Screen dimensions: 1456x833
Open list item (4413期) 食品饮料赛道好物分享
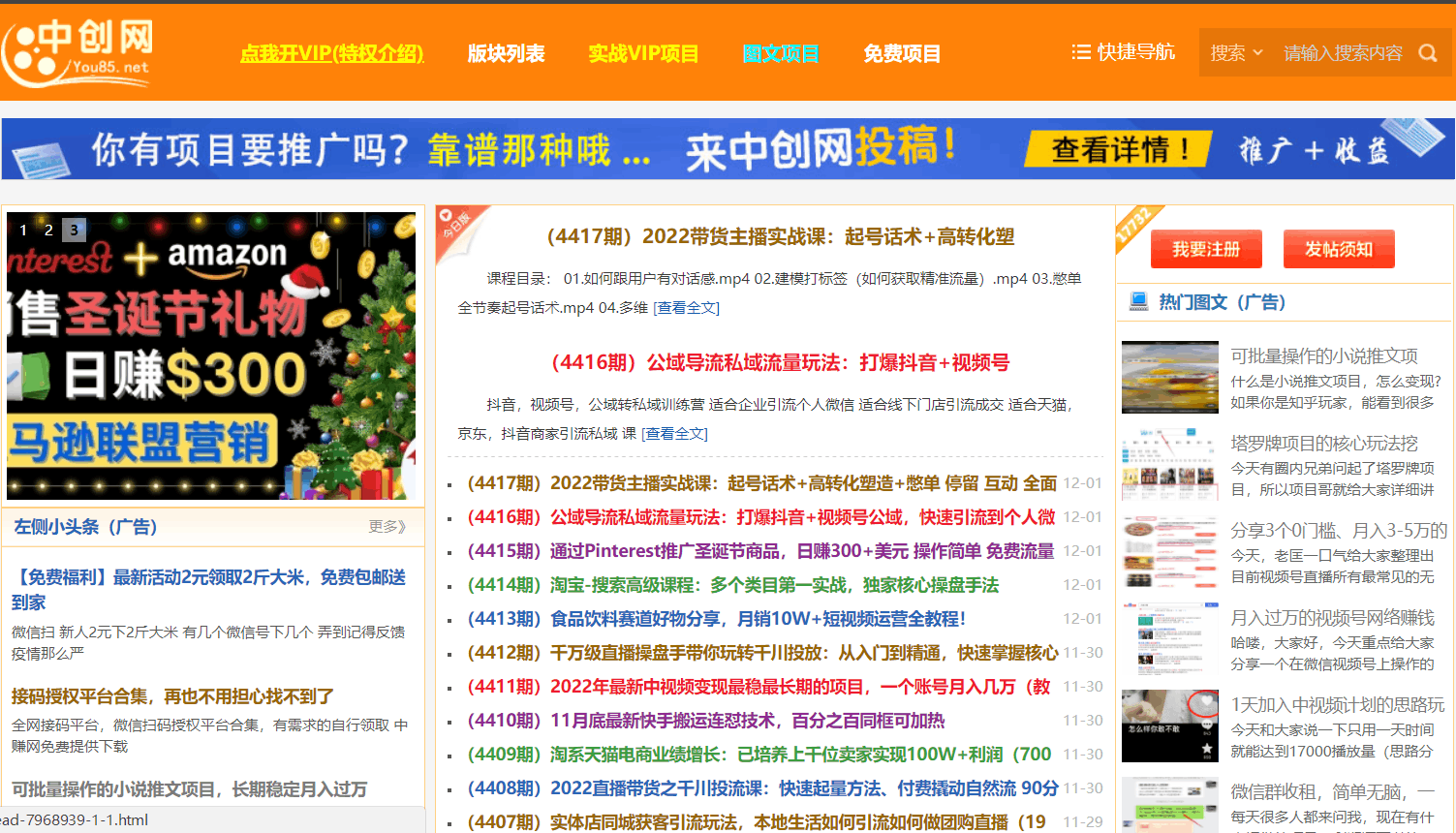pos(716,618)
